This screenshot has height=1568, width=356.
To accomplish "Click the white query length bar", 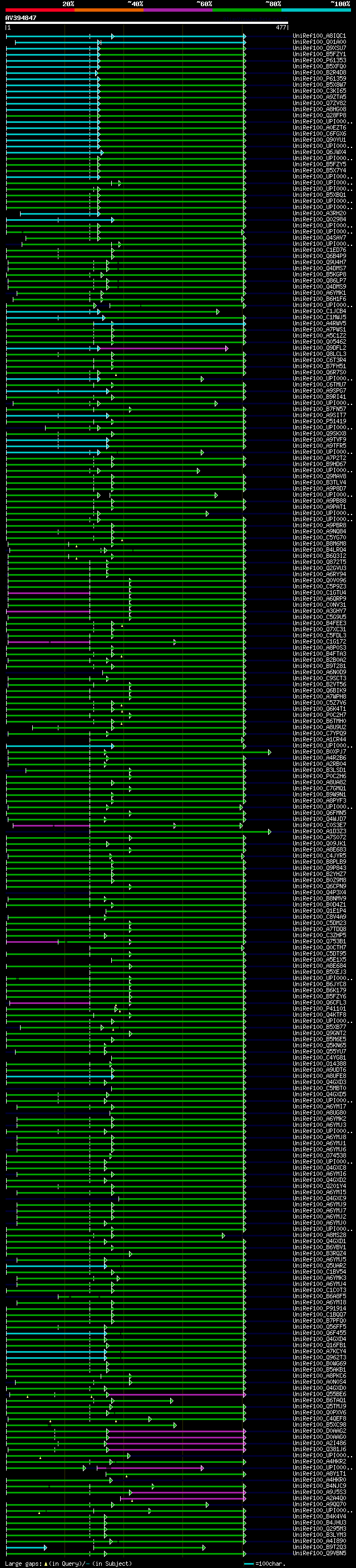I will click(147, 23).
